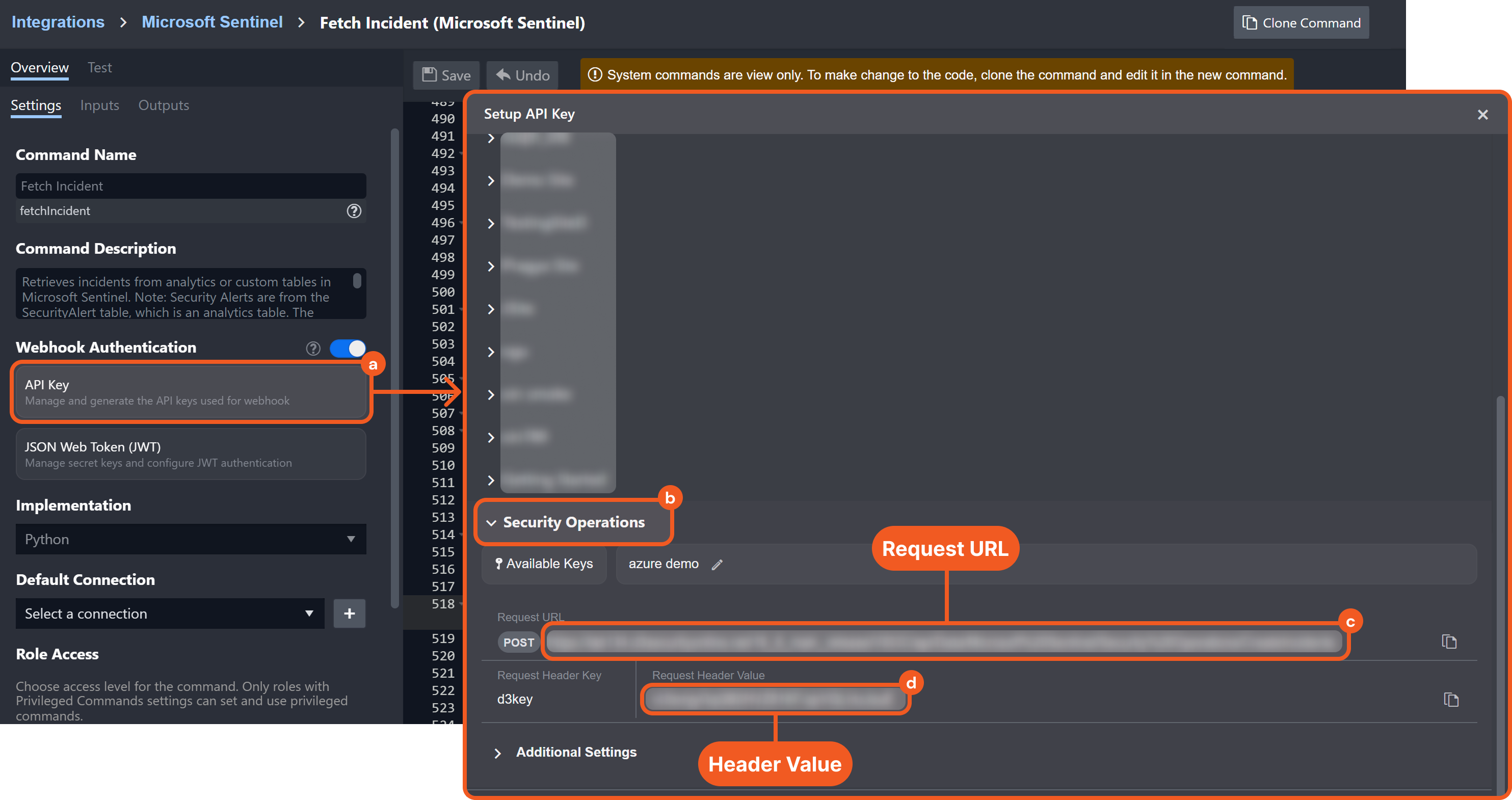Copy the Request URL with copy icon

pyautogui.click(x=1449, y=642)
